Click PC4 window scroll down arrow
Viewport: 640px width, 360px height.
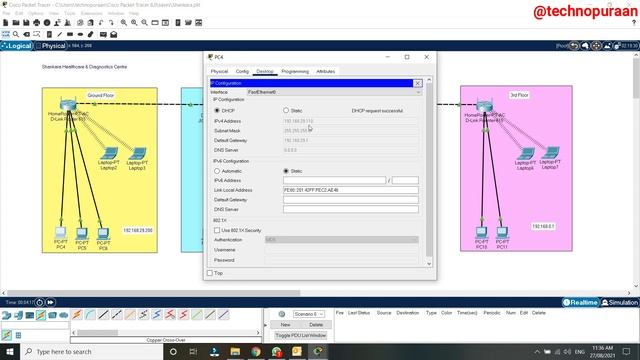click(429, 264)
